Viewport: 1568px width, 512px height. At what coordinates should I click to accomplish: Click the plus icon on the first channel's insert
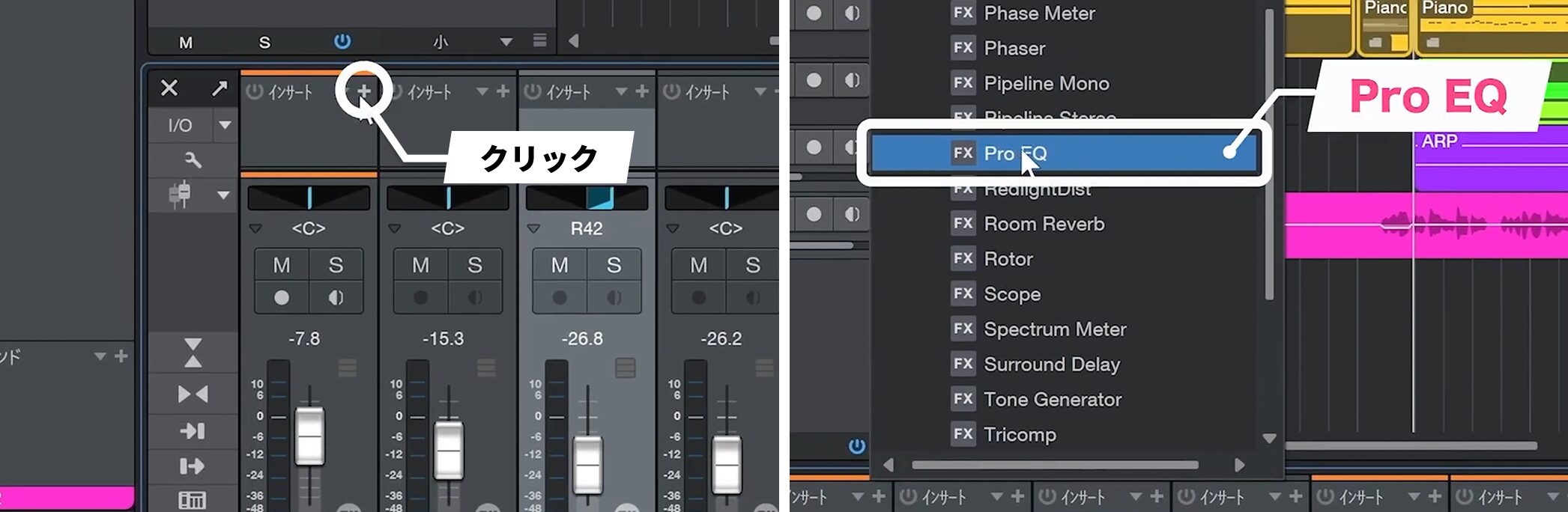[x=363, y=91]
